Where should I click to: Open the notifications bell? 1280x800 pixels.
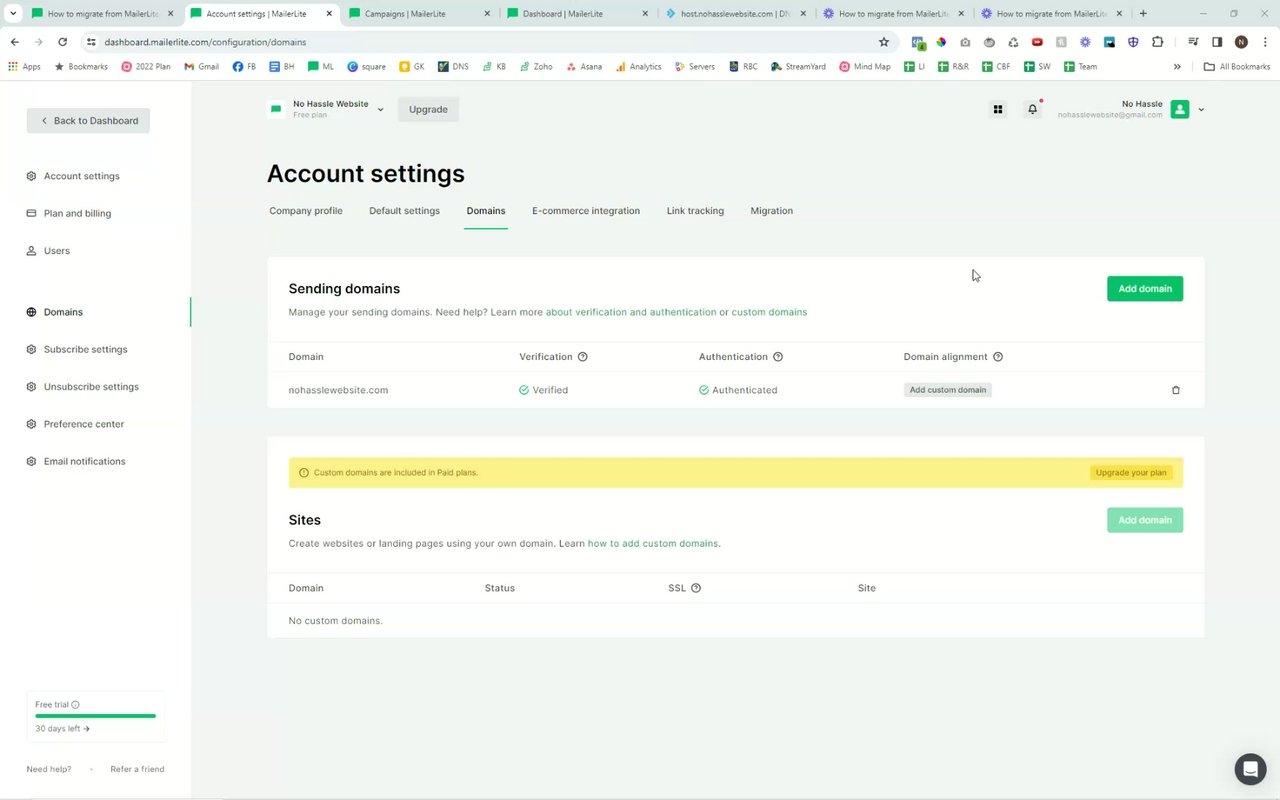(1032, 109)
